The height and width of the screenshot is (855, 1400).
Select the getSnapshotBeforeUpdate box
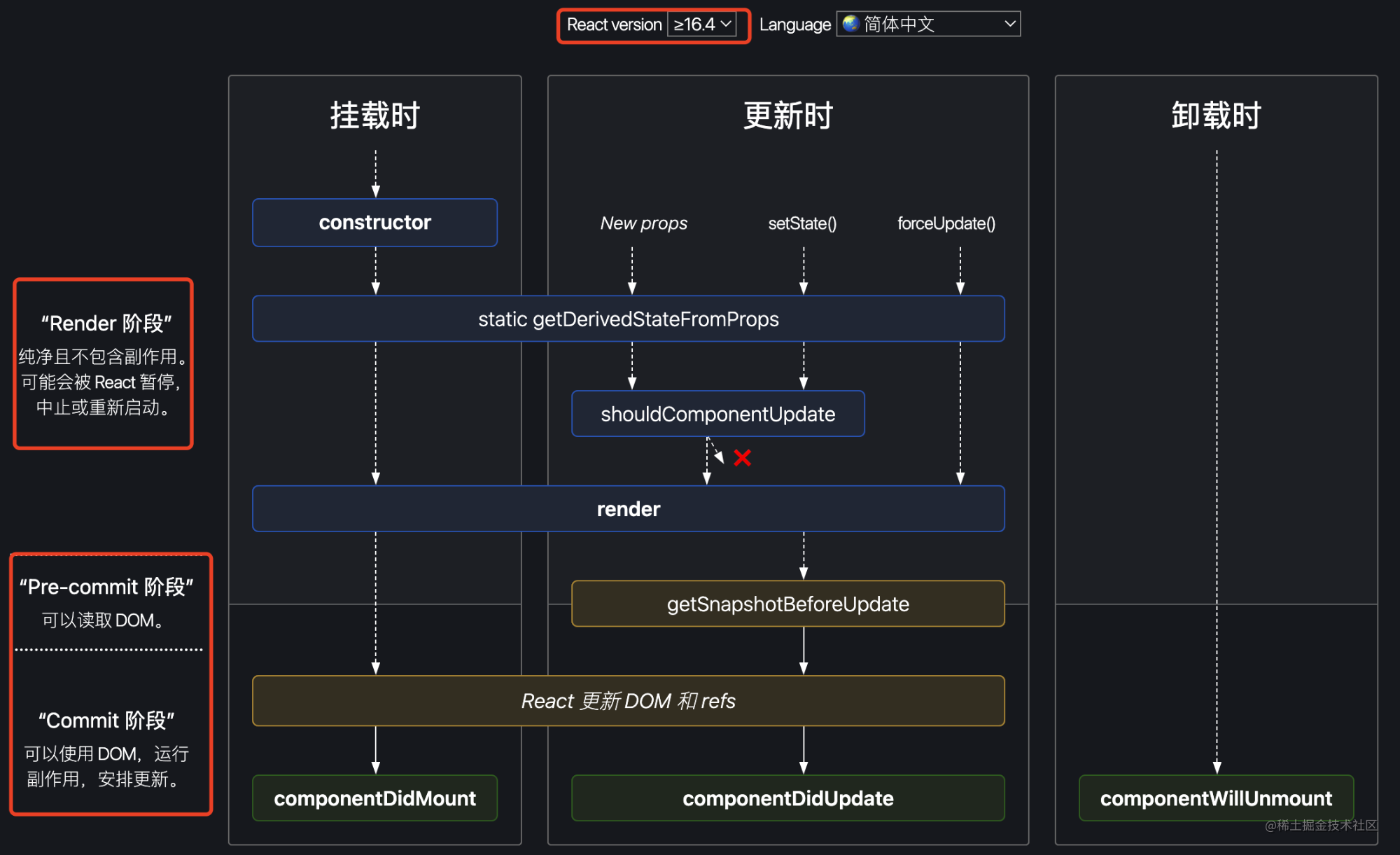pos(787,603)
